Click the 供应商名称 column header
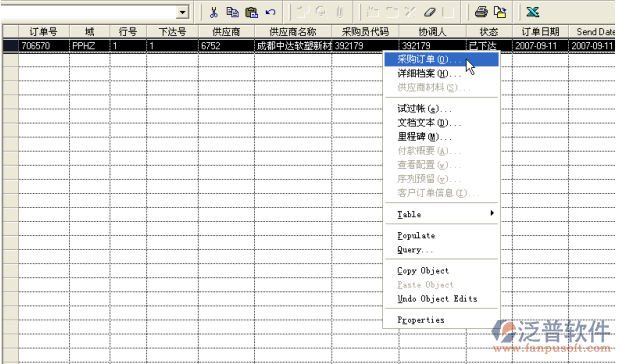Viewport: 621px width, 364px height. point(293,32)
